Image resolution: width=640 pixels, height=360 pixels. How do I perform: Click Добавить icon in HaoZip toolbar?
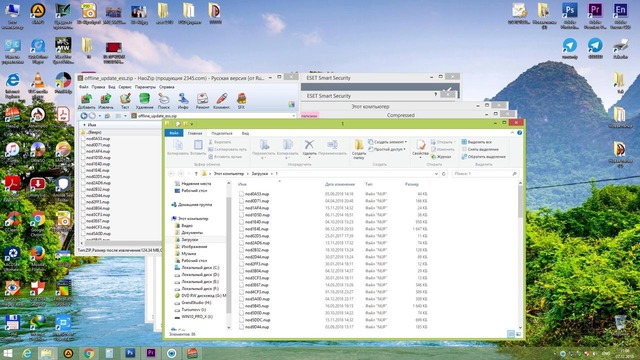click(86, 101)
